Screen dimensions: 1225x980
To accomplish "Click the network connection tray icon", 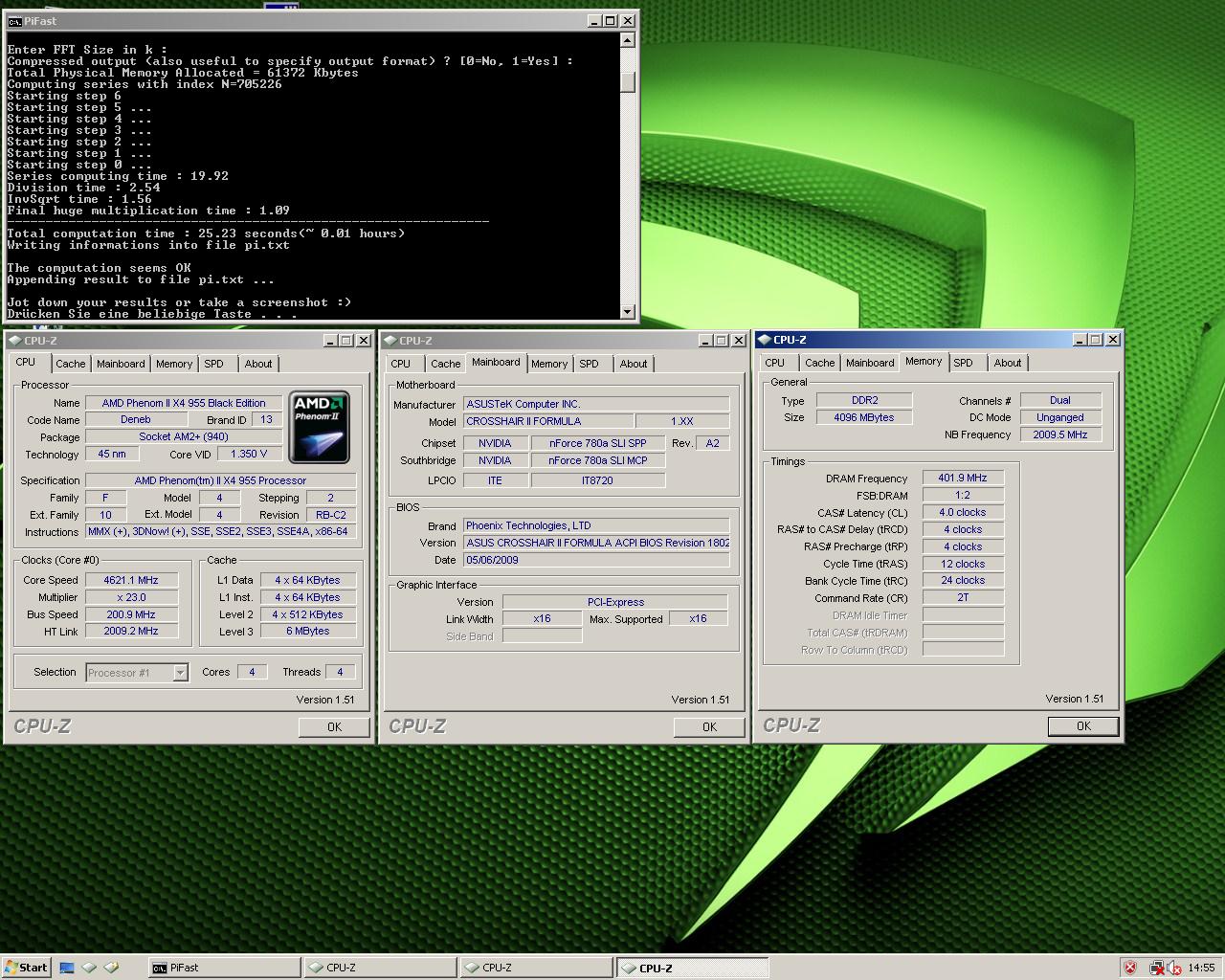I will pos(1156,968).
